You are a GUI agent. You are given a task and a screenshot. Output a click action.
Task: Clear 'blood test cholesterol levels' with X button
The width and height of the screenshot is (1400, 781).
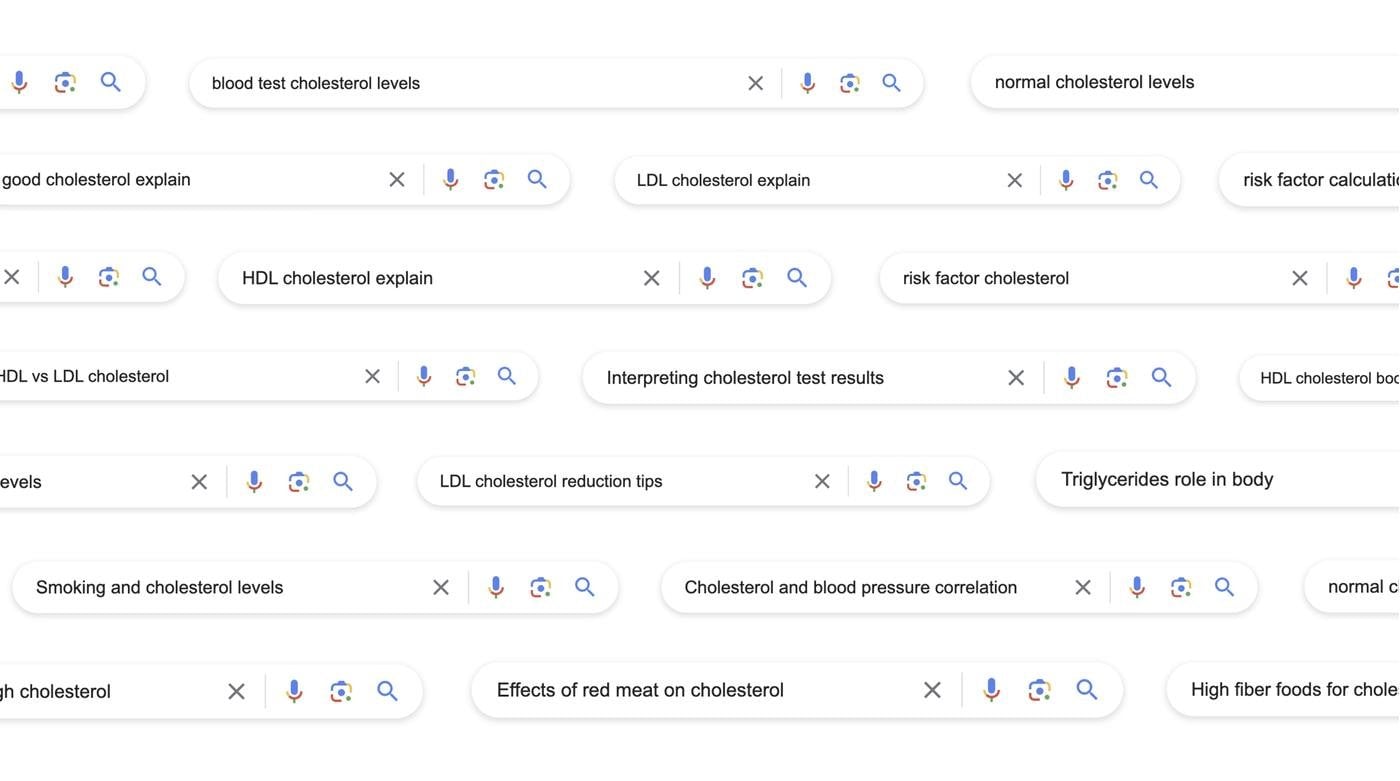(756, 83)
